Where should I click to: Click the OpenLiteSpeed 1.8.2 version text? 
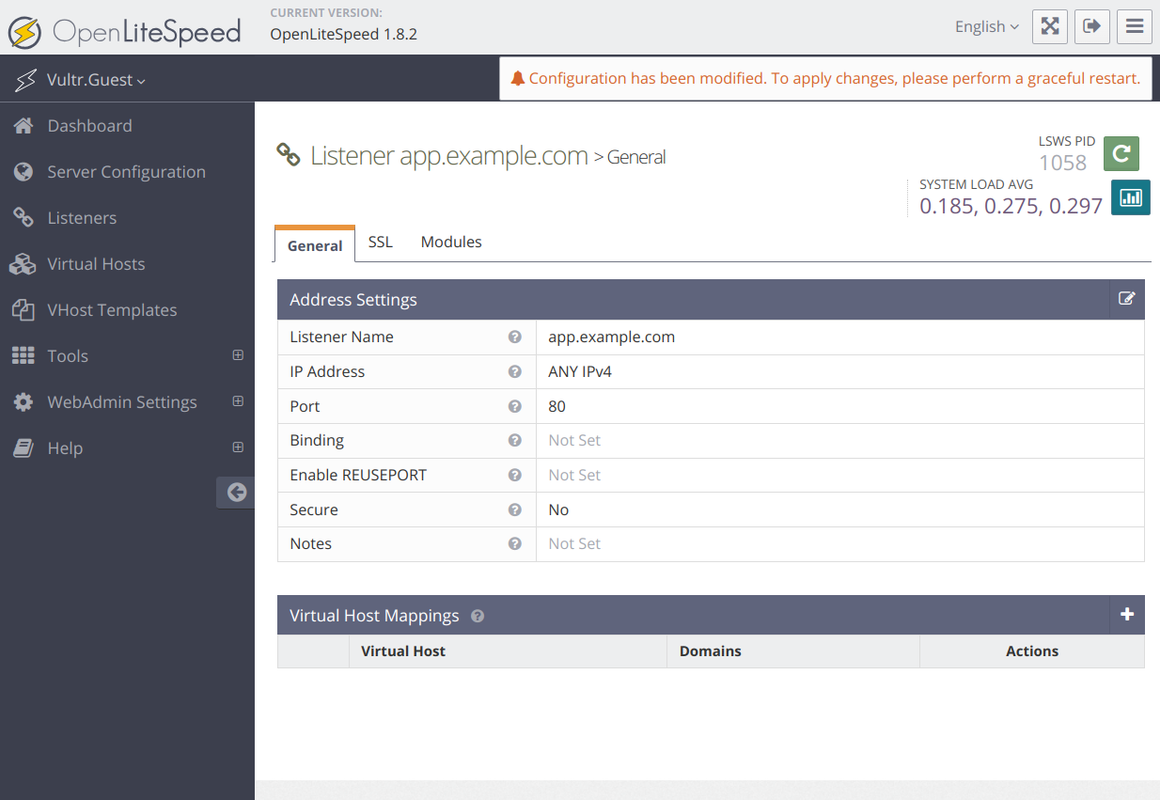point(343,34)
